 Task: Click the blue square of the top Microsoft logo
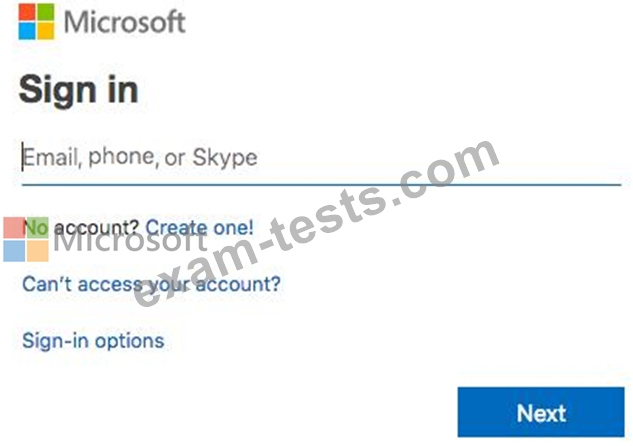pyautogui.click(x=27, y=31)
